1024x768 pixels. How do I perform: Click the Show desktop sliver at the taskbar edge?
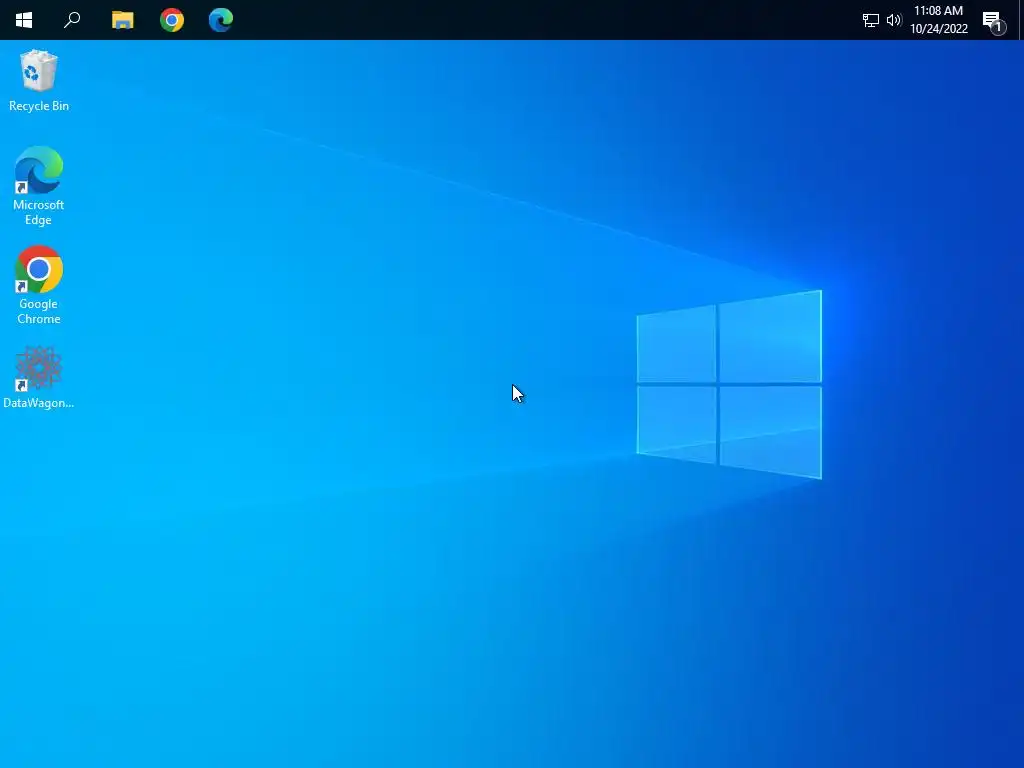click(1021, 20)
